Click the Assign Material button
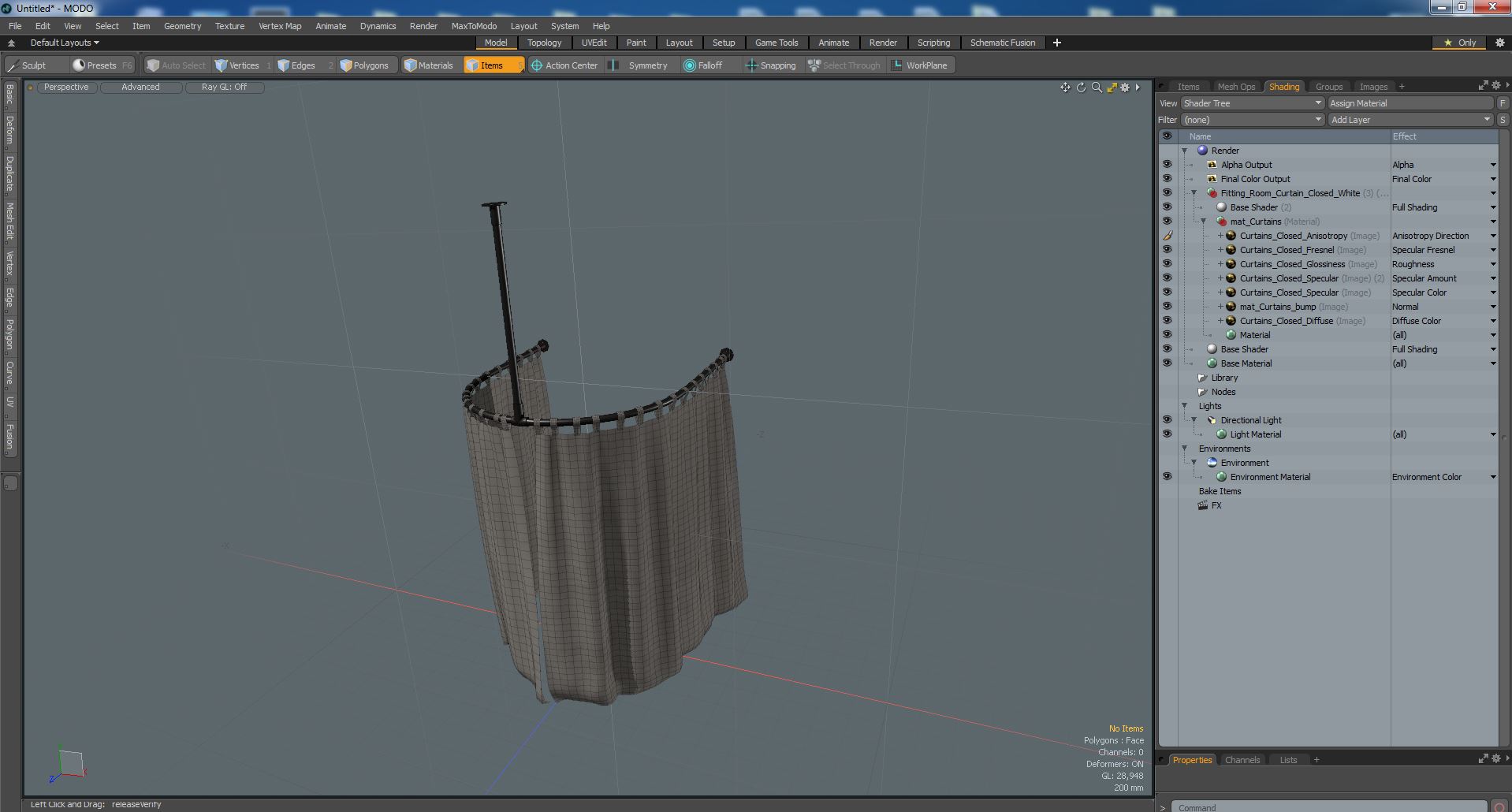1512x812 pixels. tap(1410, 103)
